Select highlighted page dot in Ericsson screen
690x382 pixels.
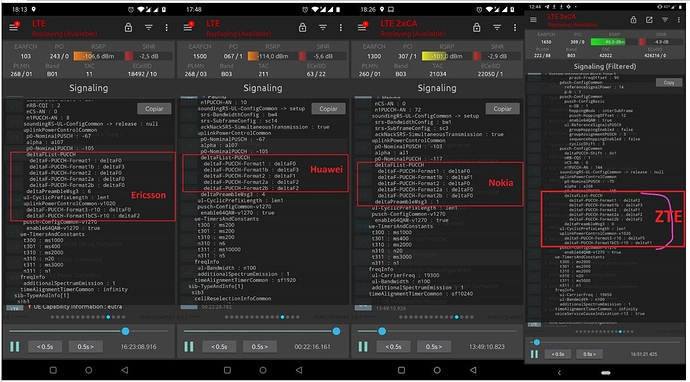coord(108,317)
